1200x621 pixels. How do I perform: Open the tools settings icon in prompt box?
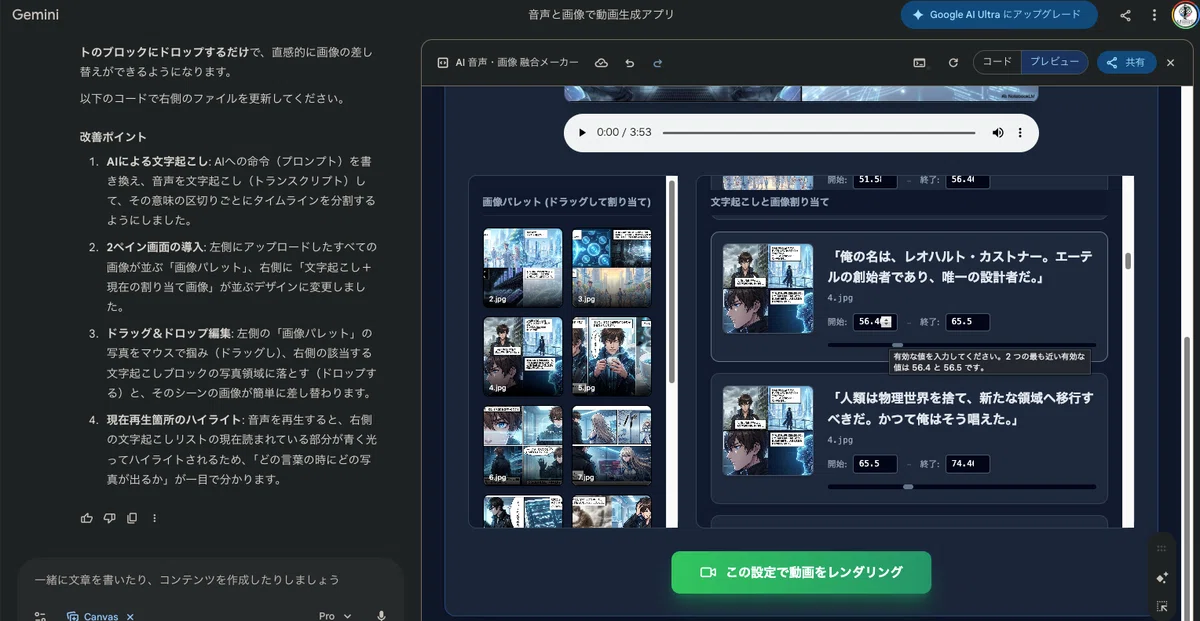[40, 616]
